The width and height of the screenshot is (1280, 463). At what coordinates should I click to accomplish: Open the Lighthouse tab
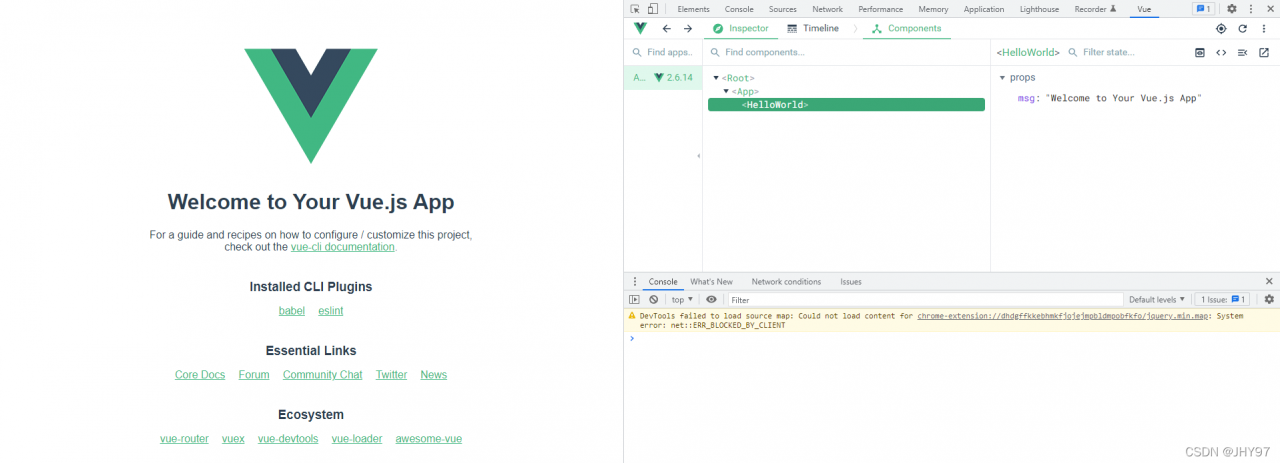pos(1039,9)
